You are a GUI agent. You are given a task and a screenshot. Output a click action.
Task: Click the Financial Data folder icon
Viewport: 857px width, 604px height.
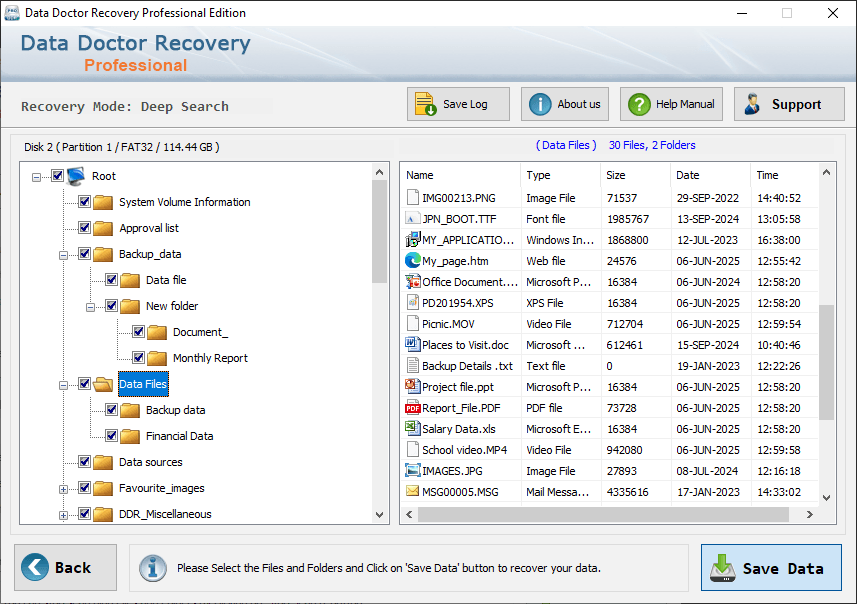[130, 436]
